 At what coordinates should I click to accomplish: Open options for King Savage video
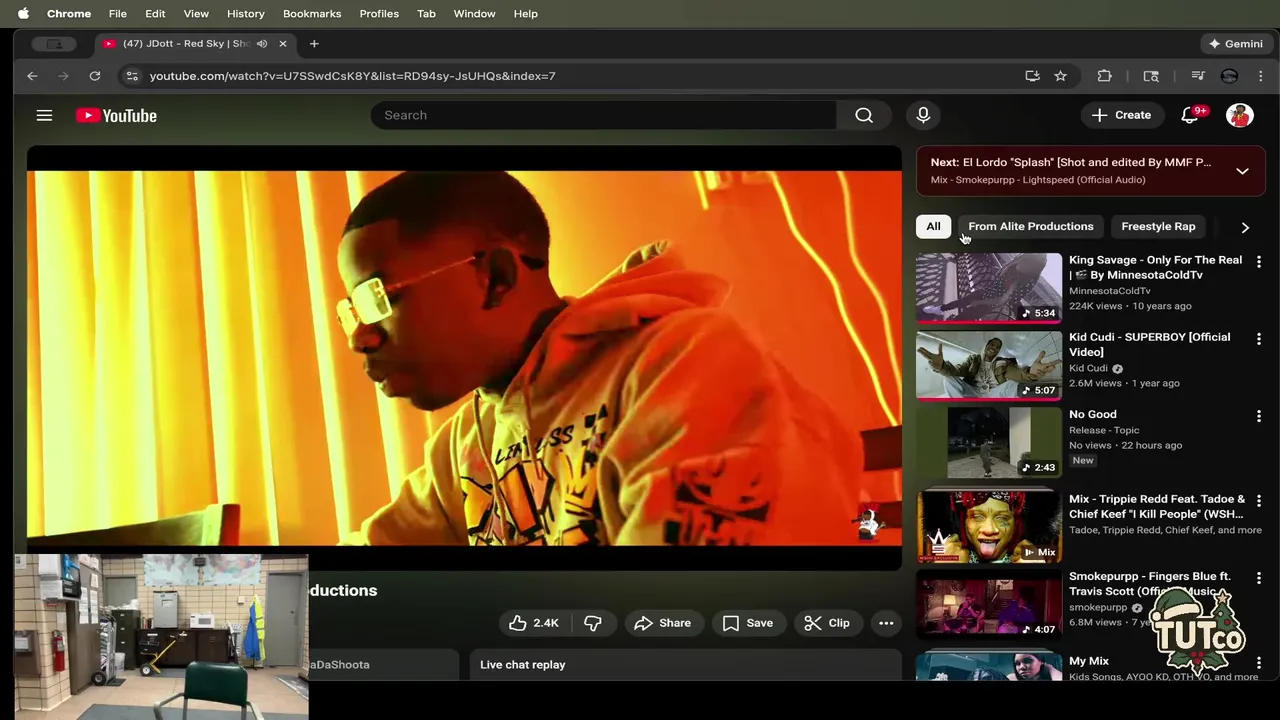coord(1259,262)
